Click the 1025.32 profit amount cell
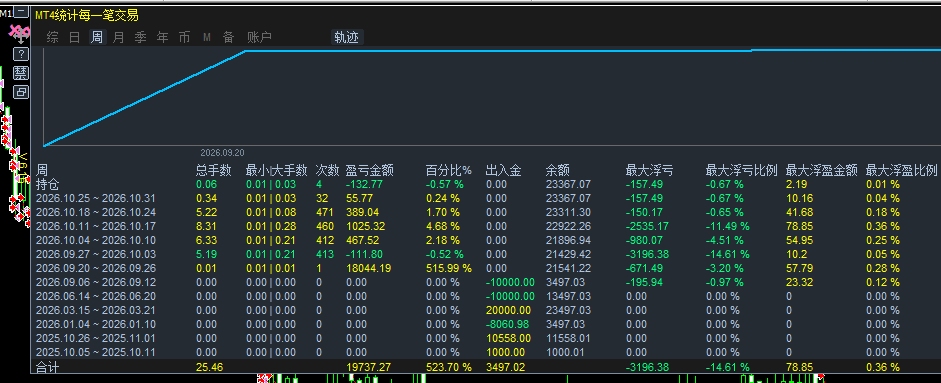941x383 pixels. click(366, 226)
